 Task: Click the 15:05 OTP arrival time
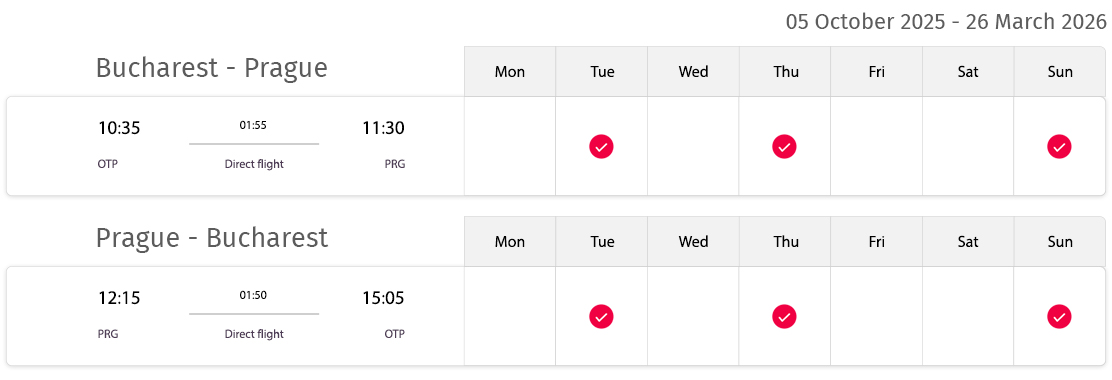384,298
